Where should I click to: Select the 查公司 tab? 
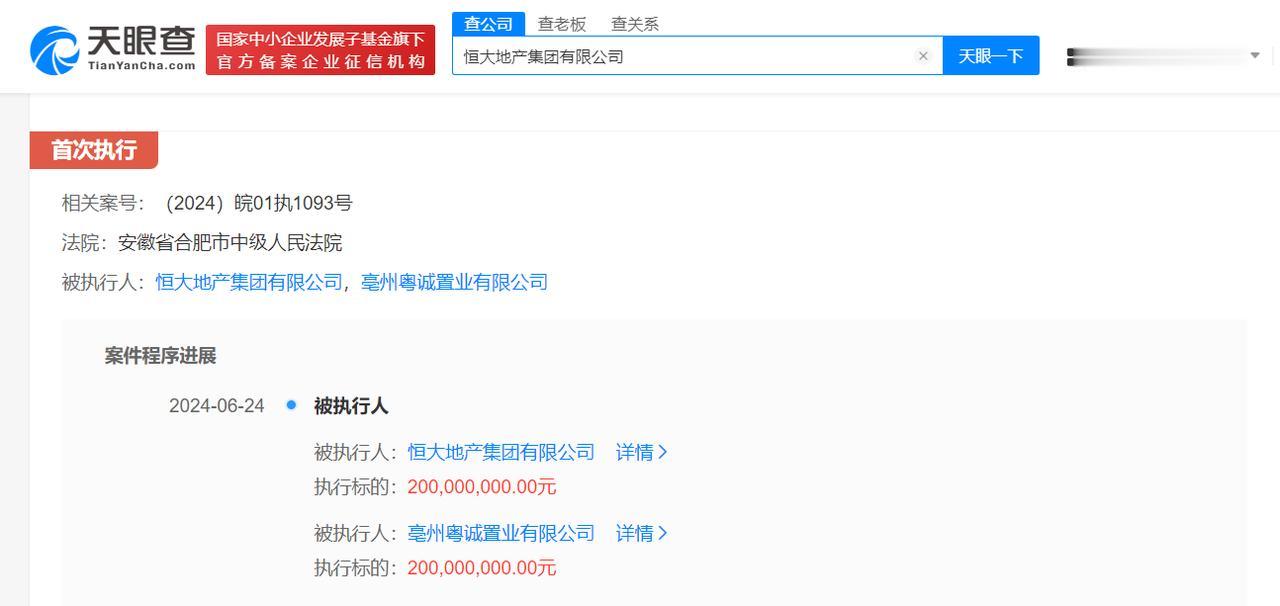point(488,24)
